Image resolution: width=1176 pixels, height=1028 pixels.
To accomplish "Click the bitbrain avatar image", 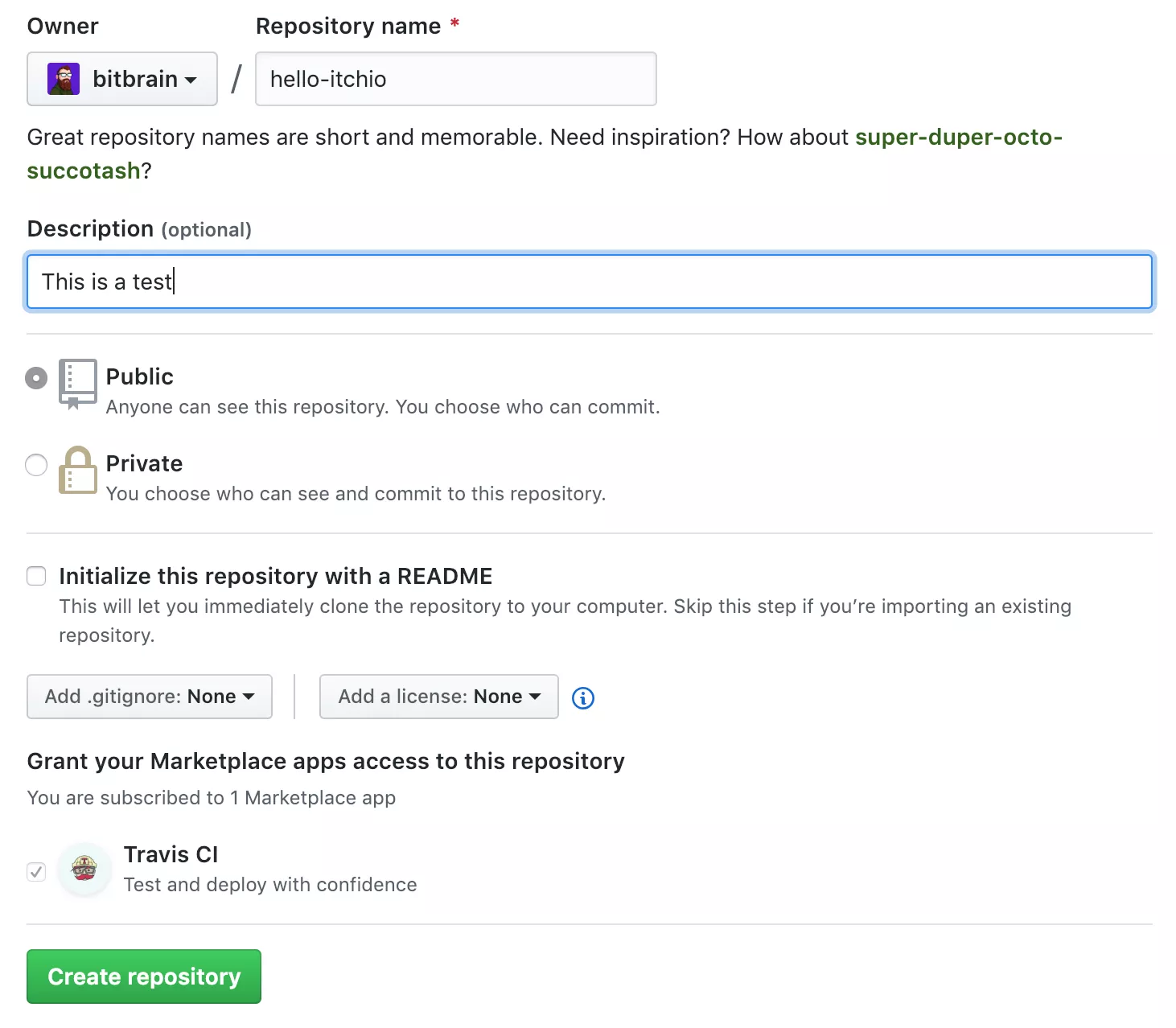I will click(64, 79).
